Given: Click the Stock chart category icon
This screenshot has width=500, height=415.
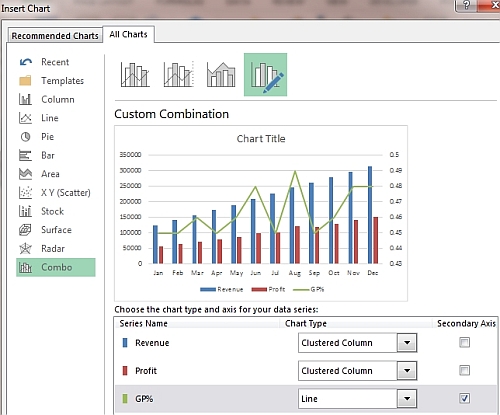Looking at the screenshot, I should pyautogui.click(x=25, y=211).
